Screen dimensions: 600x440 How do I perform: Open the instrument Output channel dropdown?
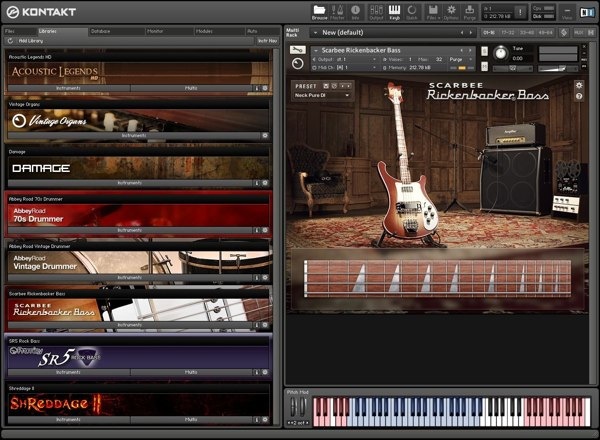click(344, 59)
